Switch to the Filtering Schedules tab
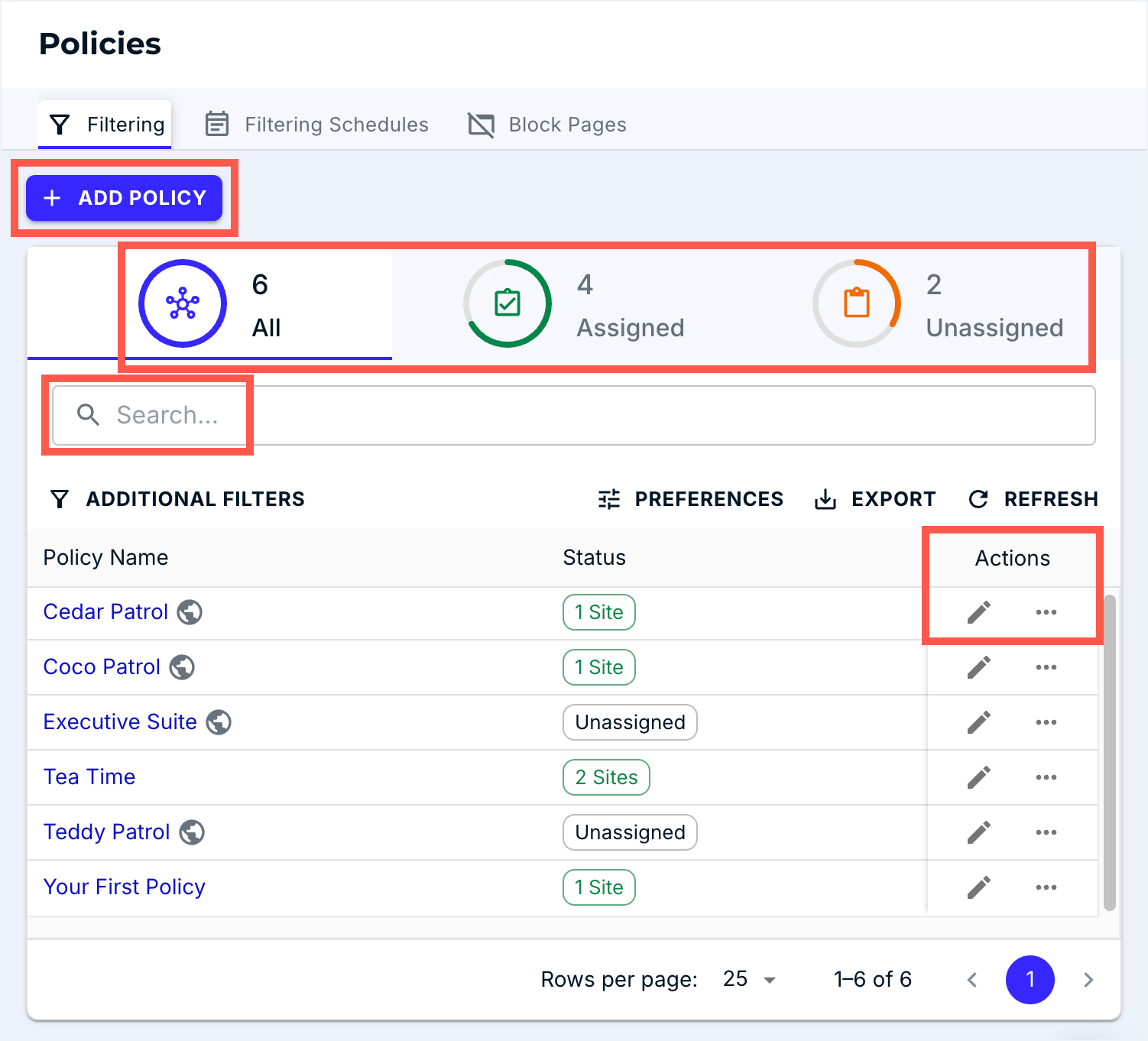1148x1041 pixels. pyautogui.click(x=317, y=125)
